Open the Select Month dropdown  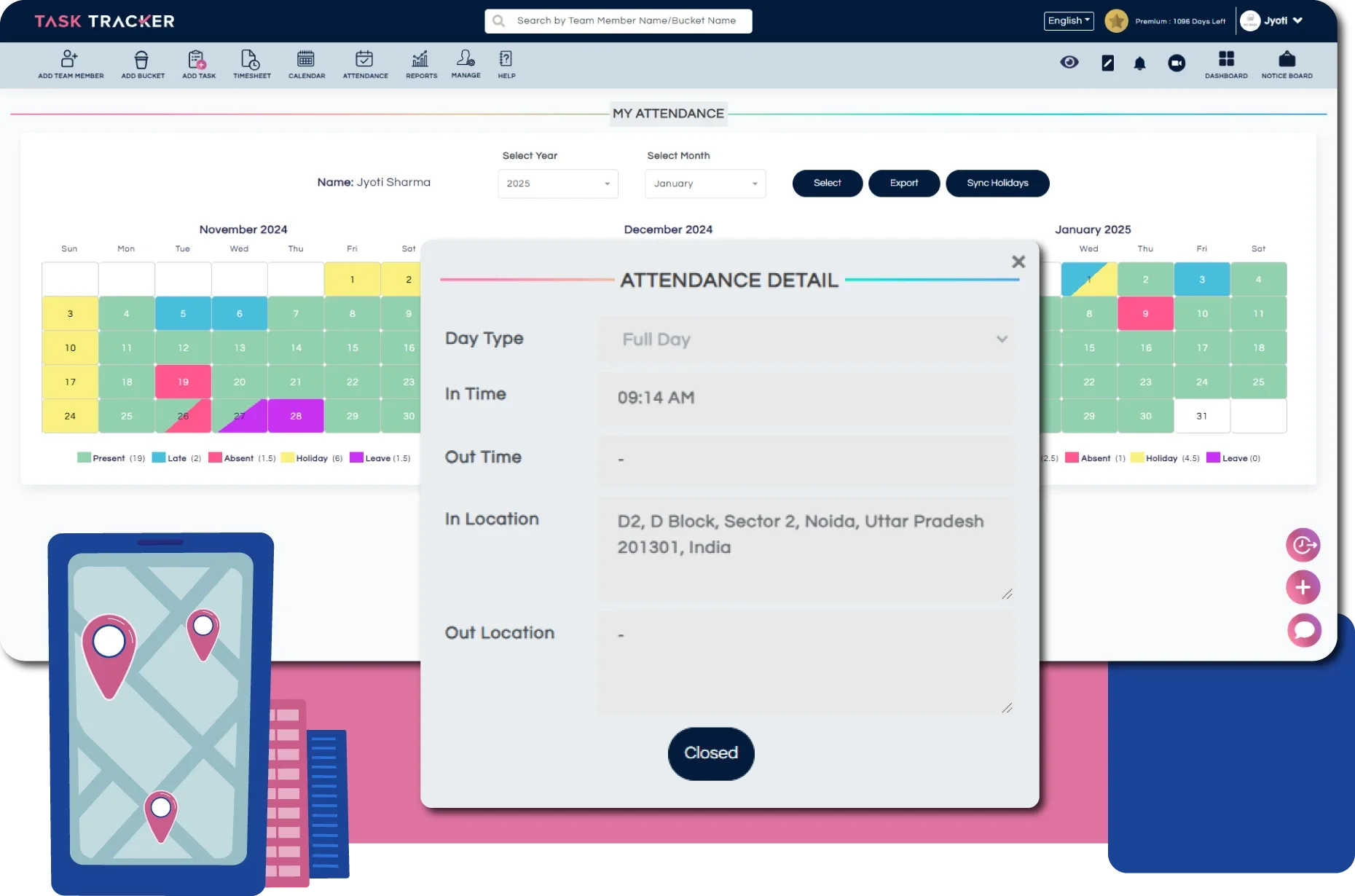point(704,184)
